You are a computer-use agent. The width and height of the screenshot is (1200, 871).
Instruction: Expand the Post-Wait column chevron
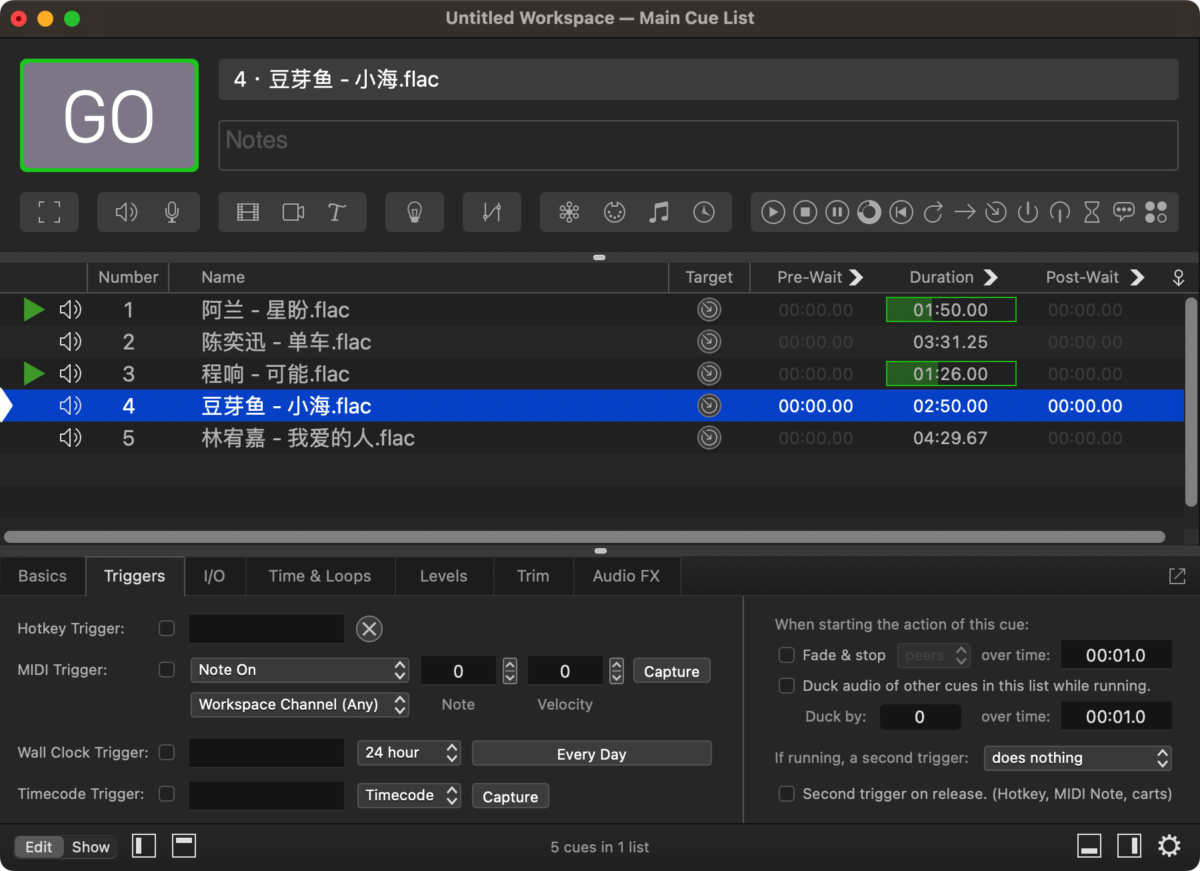pos(1137,277)
